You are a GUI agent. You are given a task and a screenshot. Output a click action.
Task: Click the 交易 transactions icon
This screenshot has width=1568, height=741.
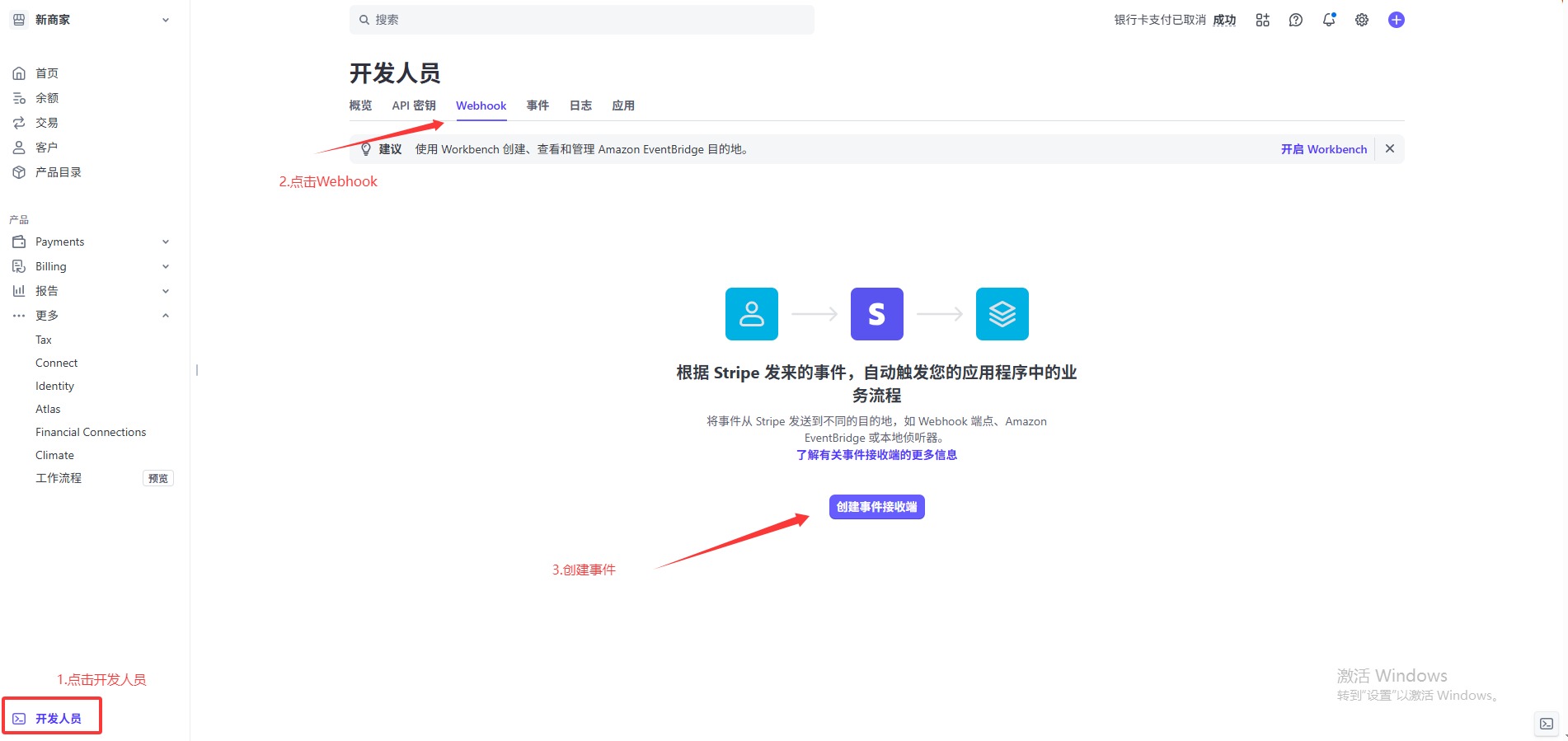click(19, 123)
